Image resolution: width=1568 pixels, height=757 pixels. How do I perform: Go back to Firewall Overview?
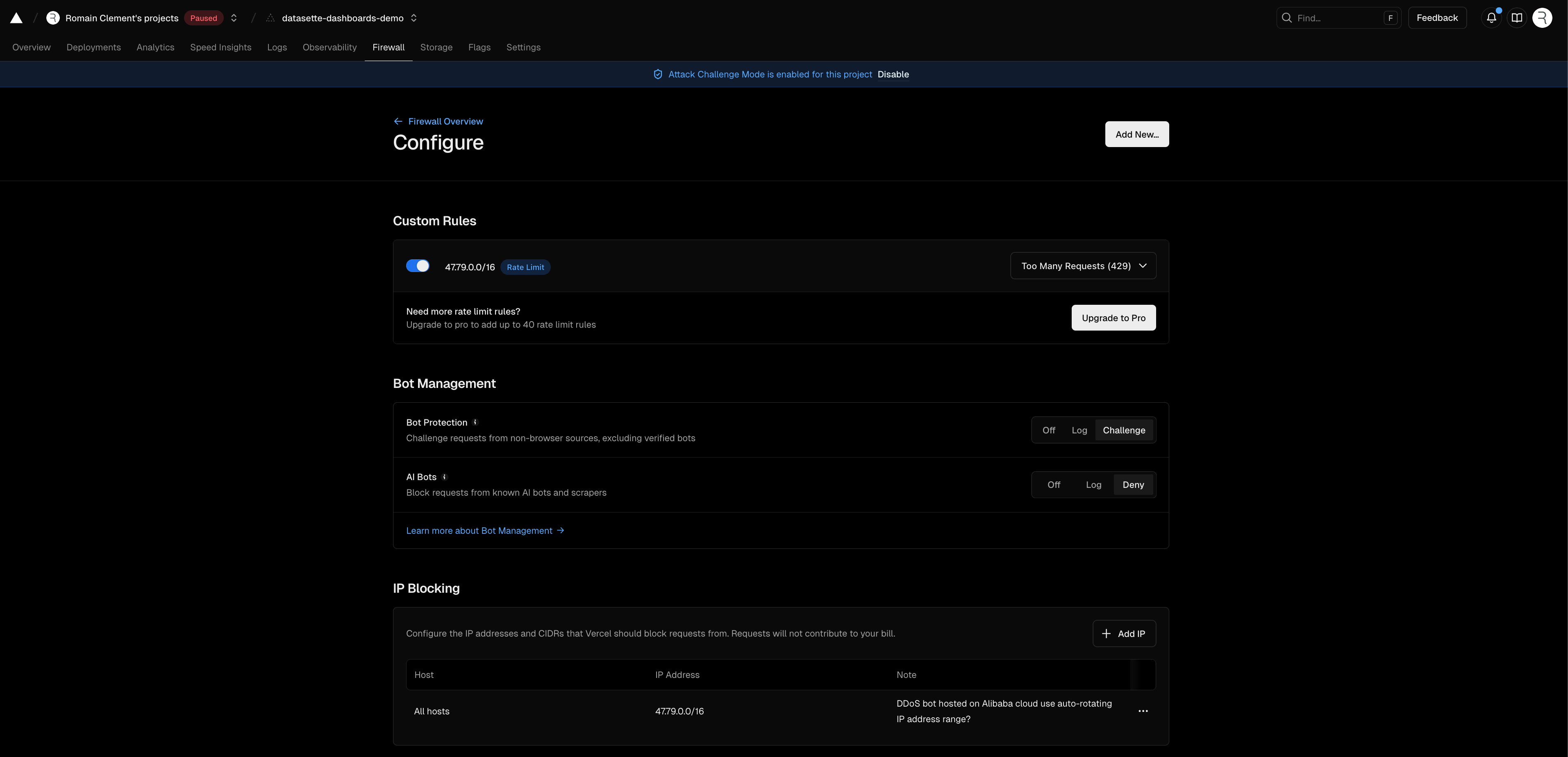[445, 122]
